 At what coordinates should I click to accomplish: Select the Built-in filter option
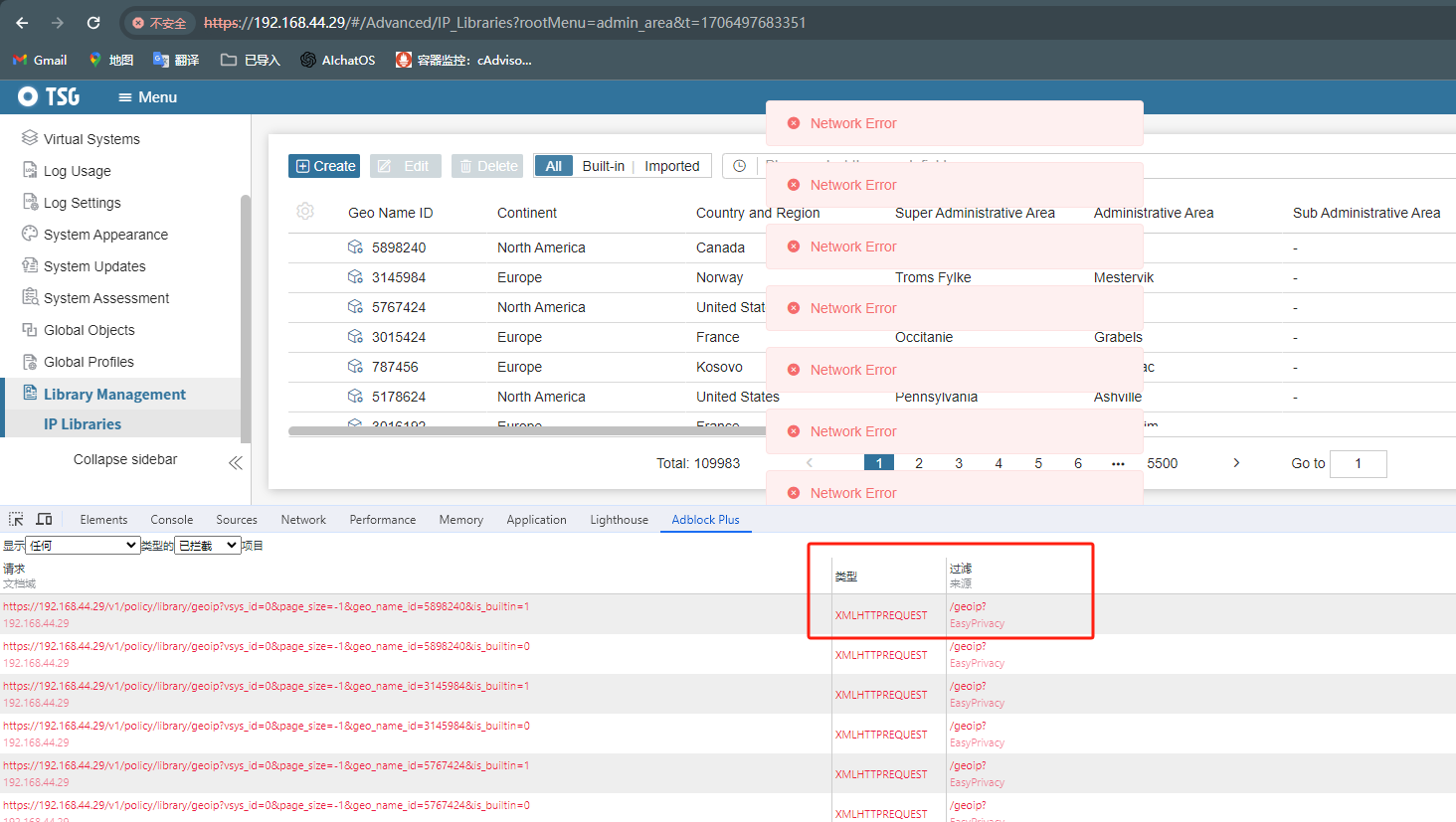[603, 166]
